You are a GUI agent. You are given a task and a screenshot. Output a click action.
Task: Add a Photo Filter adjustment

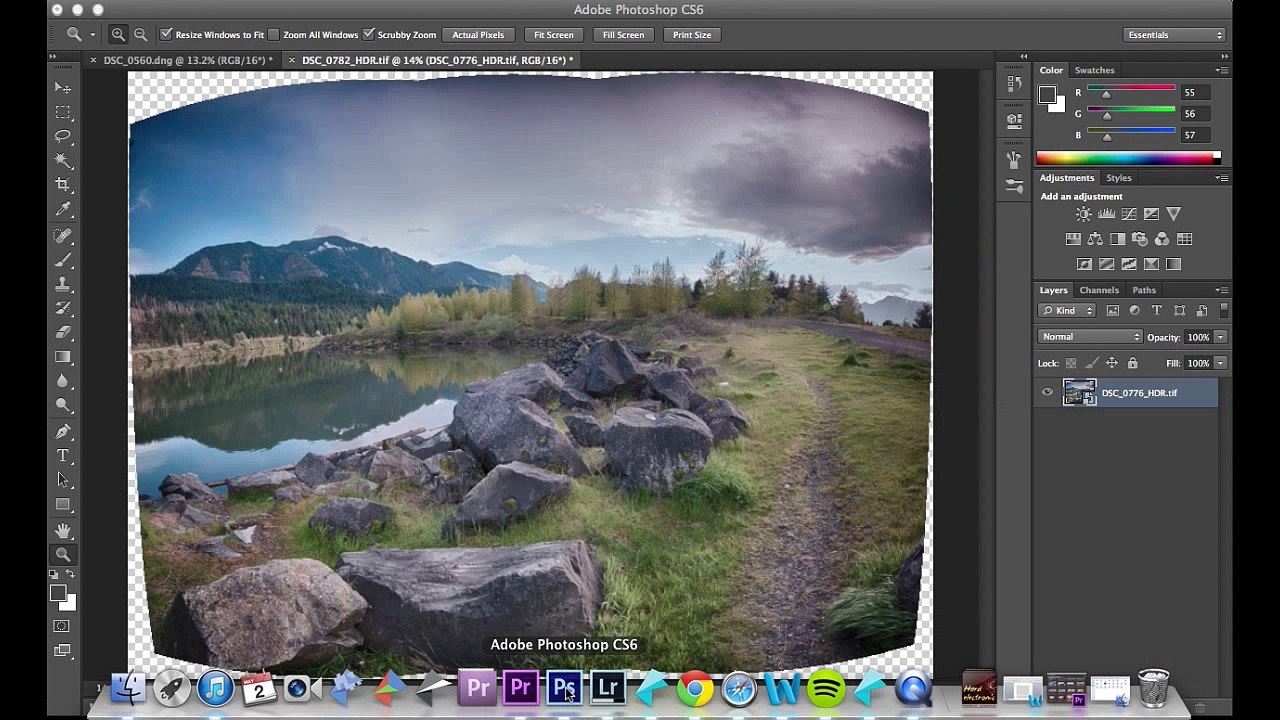click(x=1140, y=239)
